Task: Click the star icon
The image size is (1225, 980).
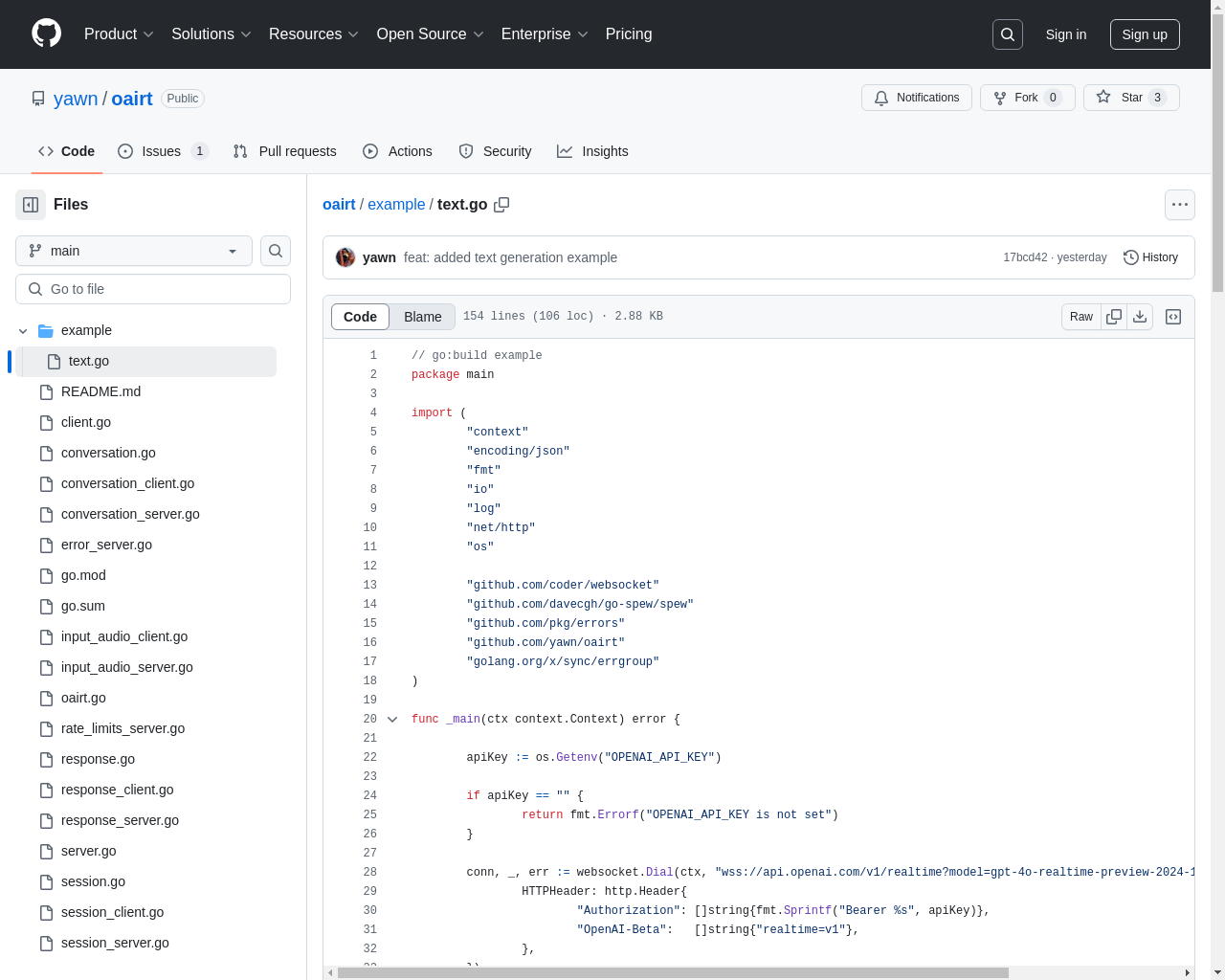Action: 1103,98
